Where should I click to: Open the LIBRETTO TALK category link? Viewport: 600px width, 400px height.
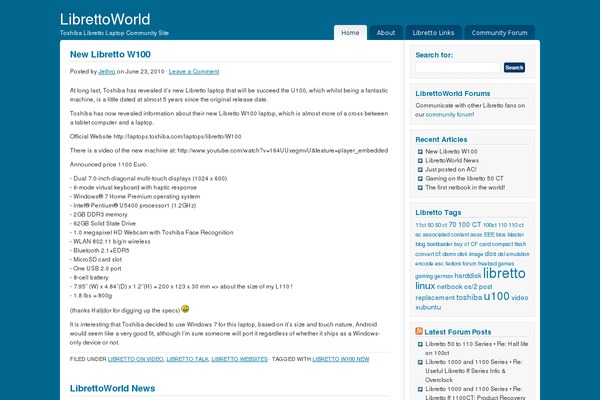(x=188, y=359)
